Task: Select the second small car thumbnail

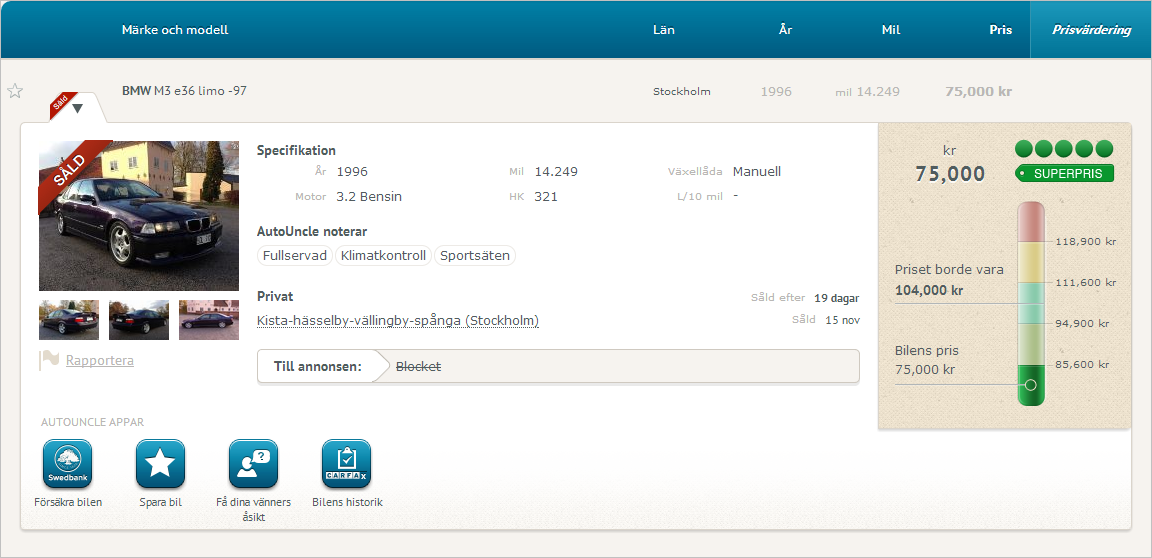Action: tap(139, 320)
